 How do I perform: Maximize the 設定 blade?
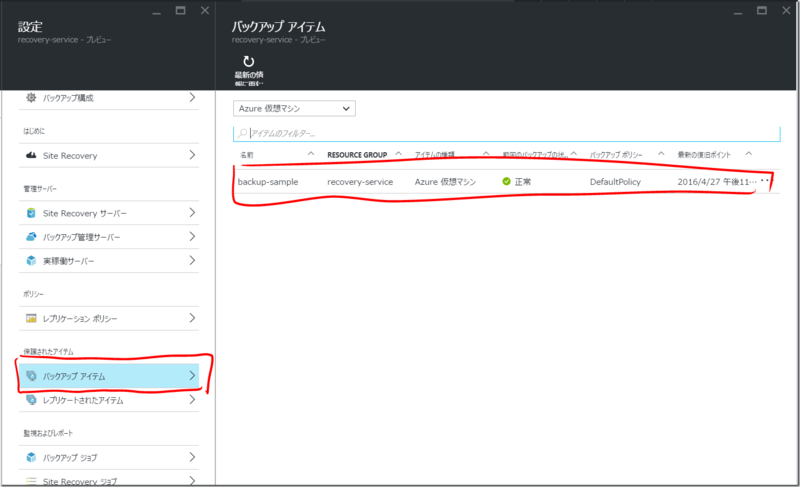(x=180, y=10)
